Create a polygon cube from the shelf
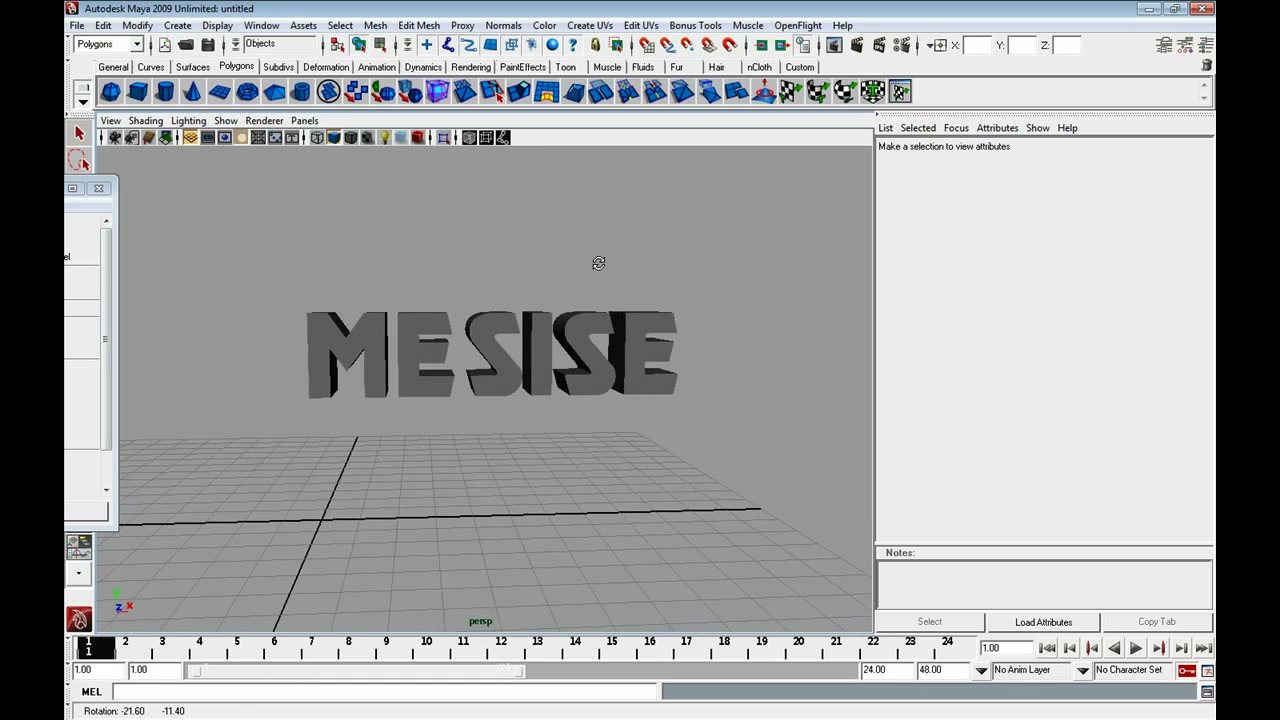 point(138,92)
